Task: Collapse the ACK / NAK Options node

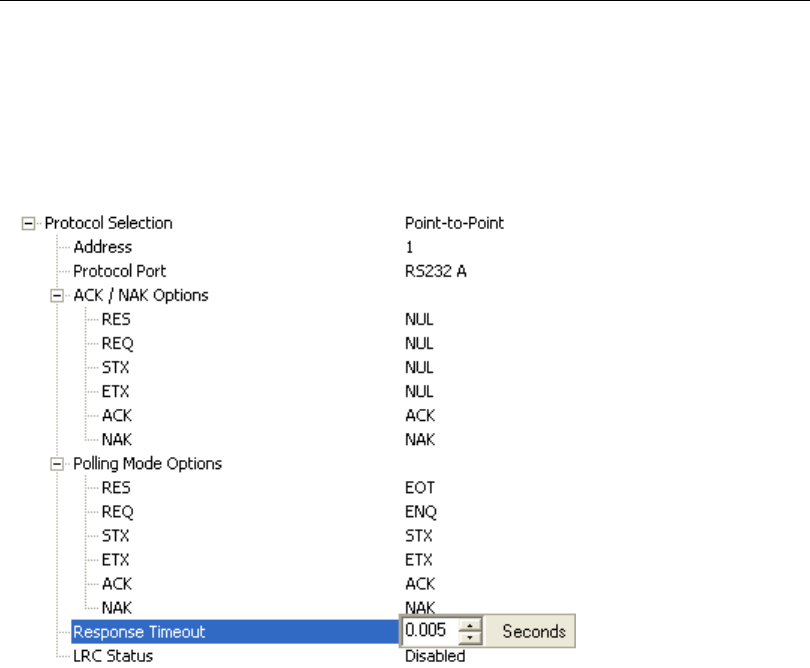Action: pyautogui.click(x=58, y=296)
